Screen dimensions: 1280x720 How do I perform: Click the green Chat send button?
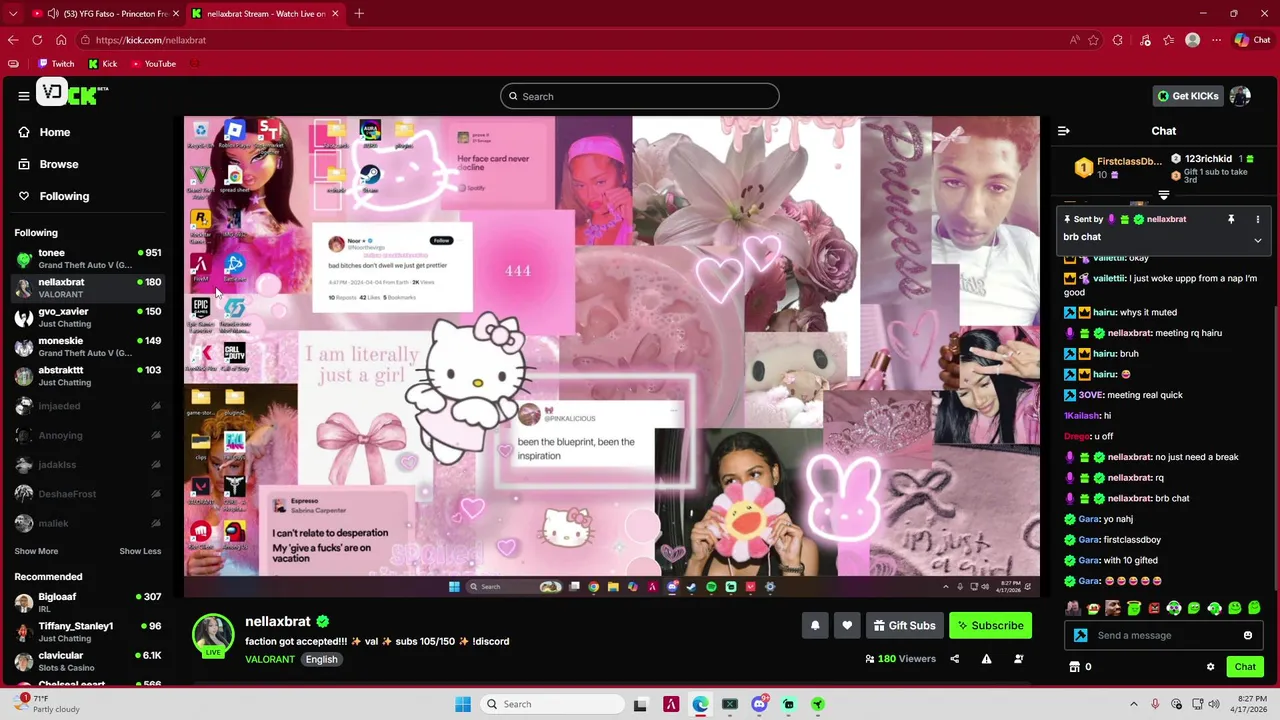1245,667
